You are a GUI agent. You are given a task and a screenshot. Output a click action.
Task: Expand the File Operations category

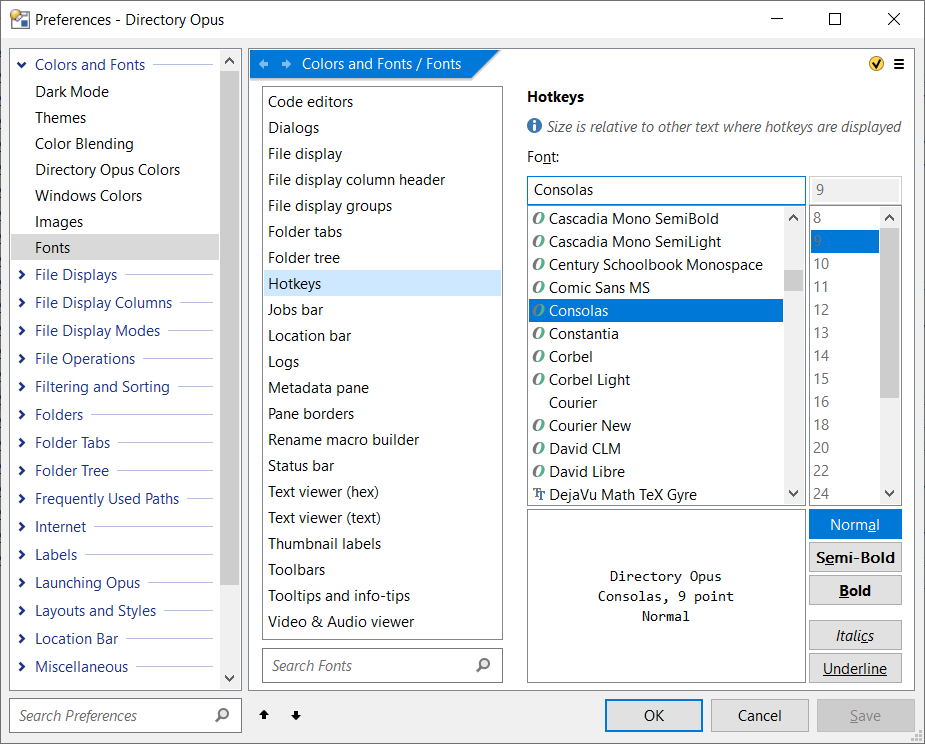(22, 359)
